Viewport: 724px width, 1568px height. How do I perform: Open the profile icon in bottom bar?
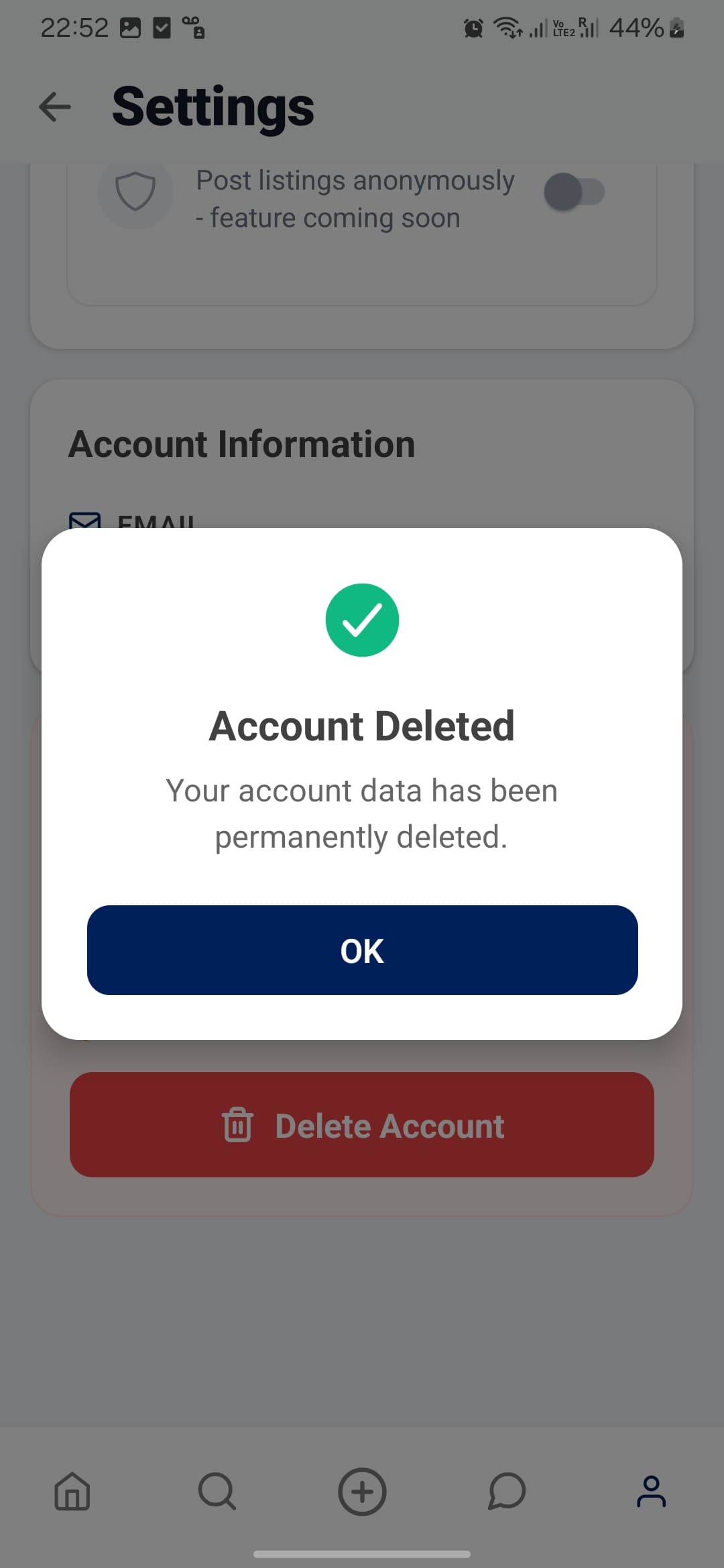651,1492
